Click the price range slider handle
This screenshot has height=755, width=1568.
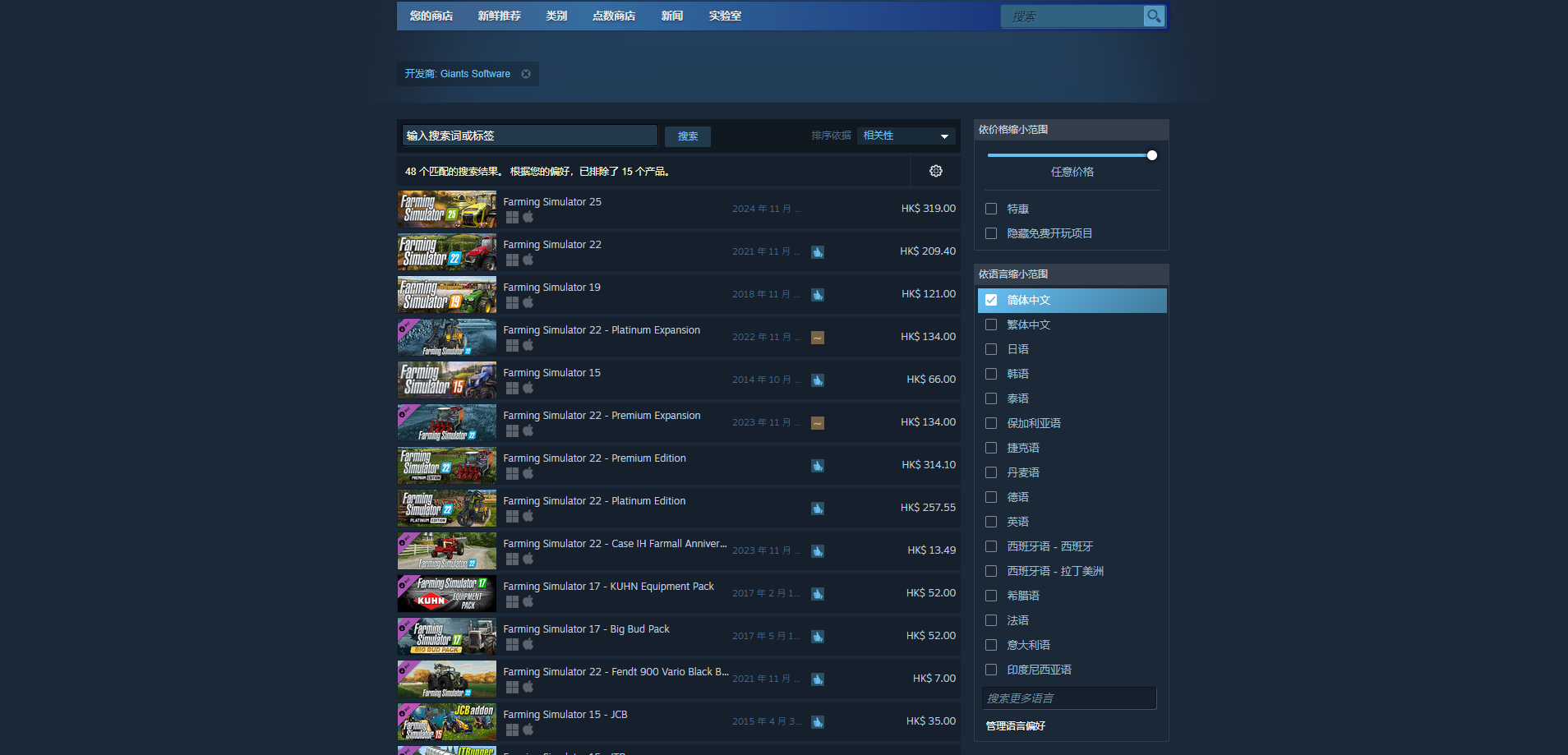click(1151, 155)
